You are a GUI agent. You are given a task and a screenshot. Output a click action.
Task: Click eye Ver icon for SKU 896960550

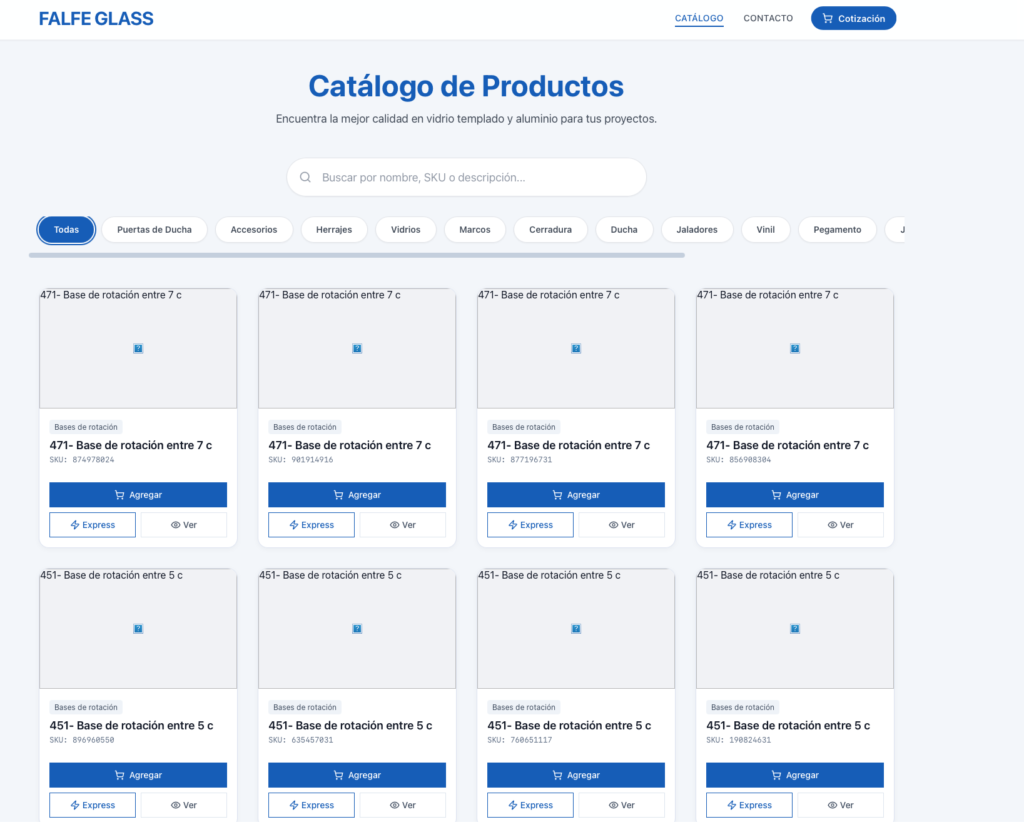click(175, 805)
